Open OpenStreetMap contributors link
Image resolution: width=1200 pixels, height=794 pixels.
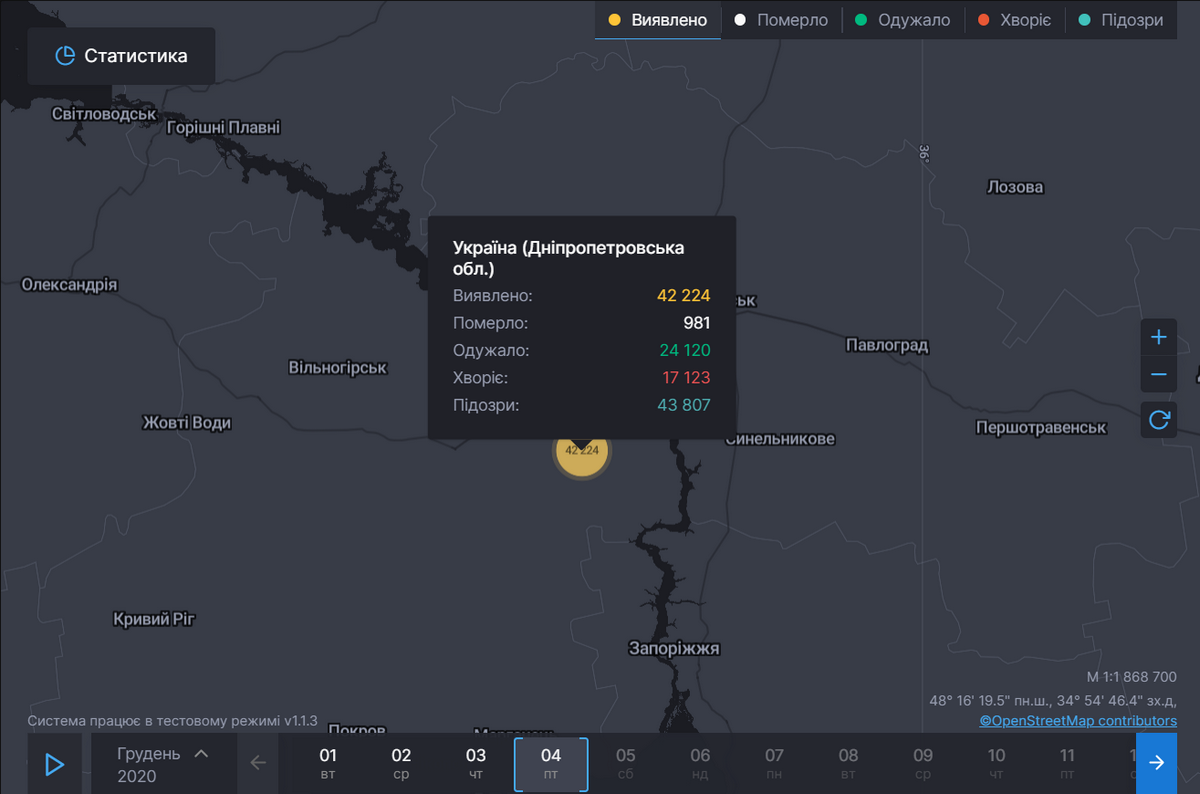[1077, 720]
